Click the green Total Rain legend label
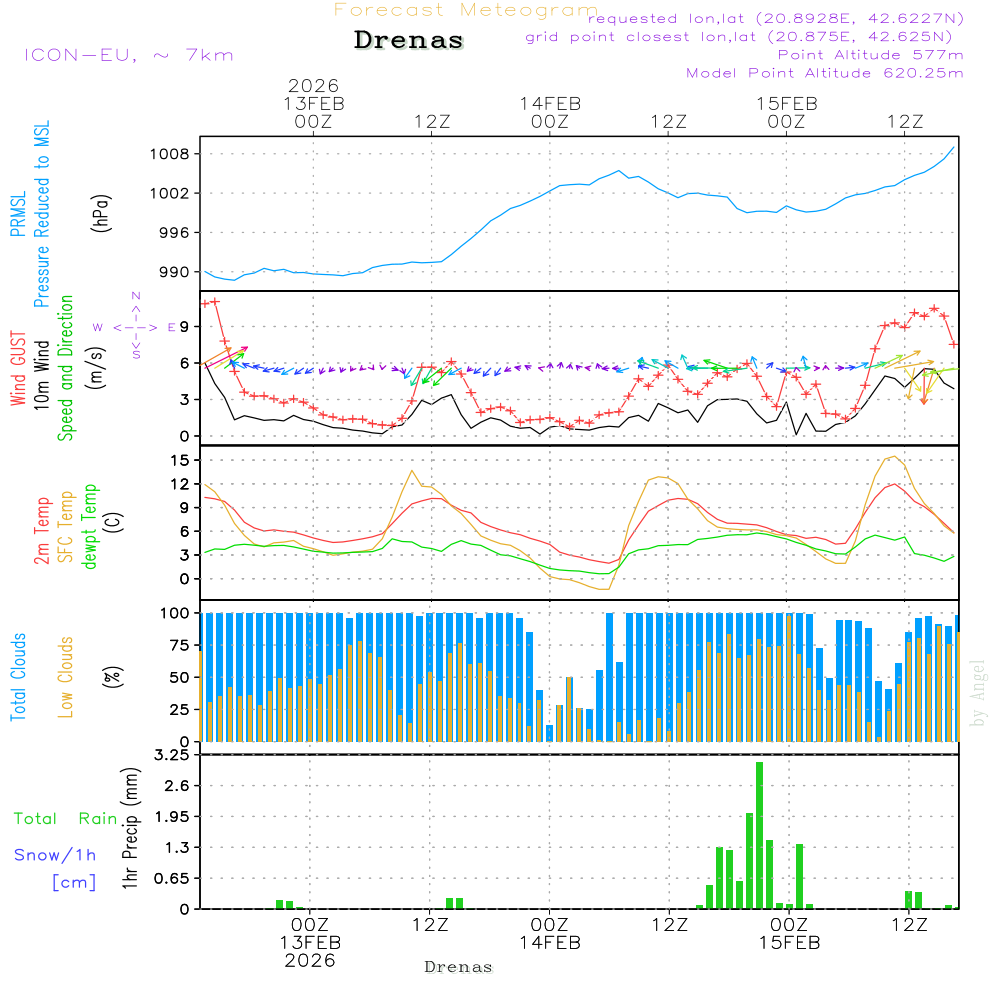Screen dimensions: 1000x1000 click(x=66, y=819)
